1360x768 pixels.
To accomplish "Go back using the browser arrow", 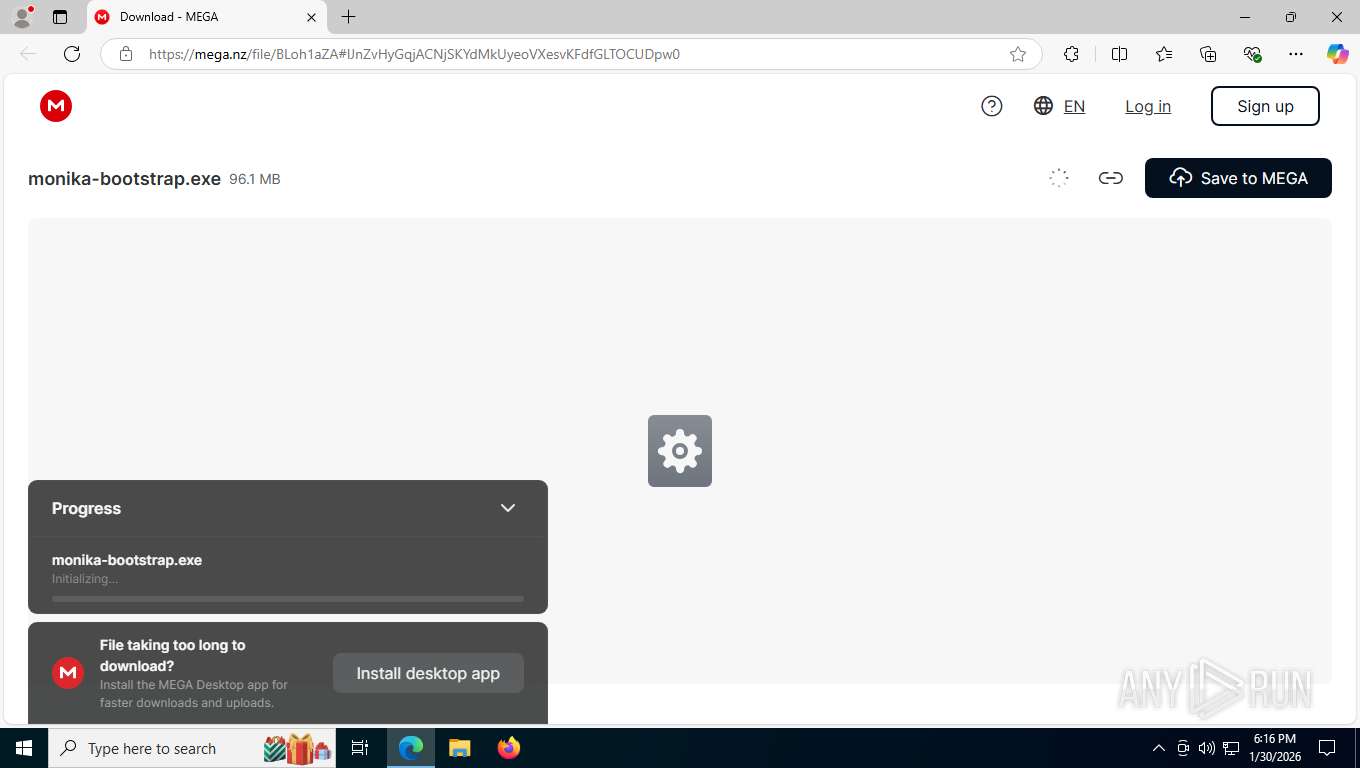I will (28, 54).
